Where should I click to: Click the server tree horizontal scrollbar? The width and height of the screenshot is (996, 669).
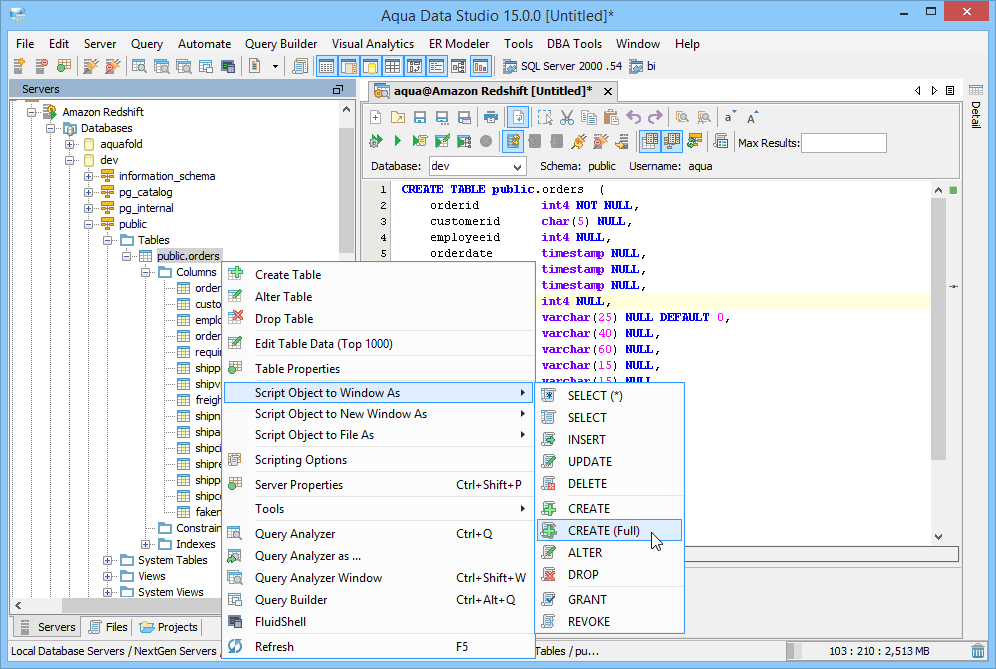pyautogui.click(x=141, y=605)
